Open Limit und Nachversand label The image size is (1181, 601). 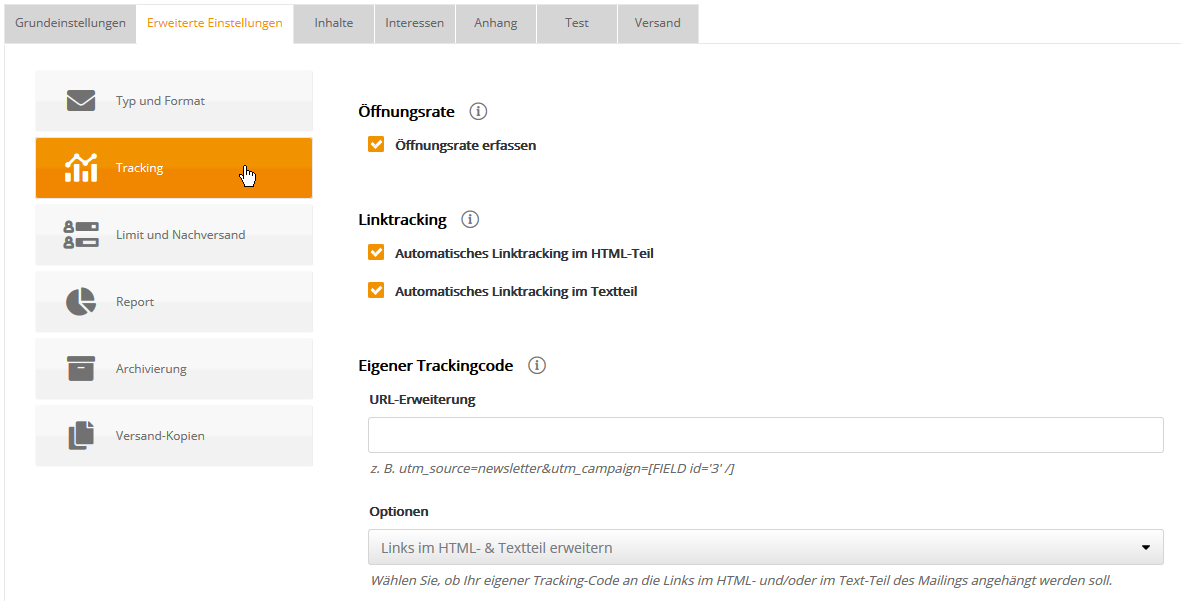(180, 235)
